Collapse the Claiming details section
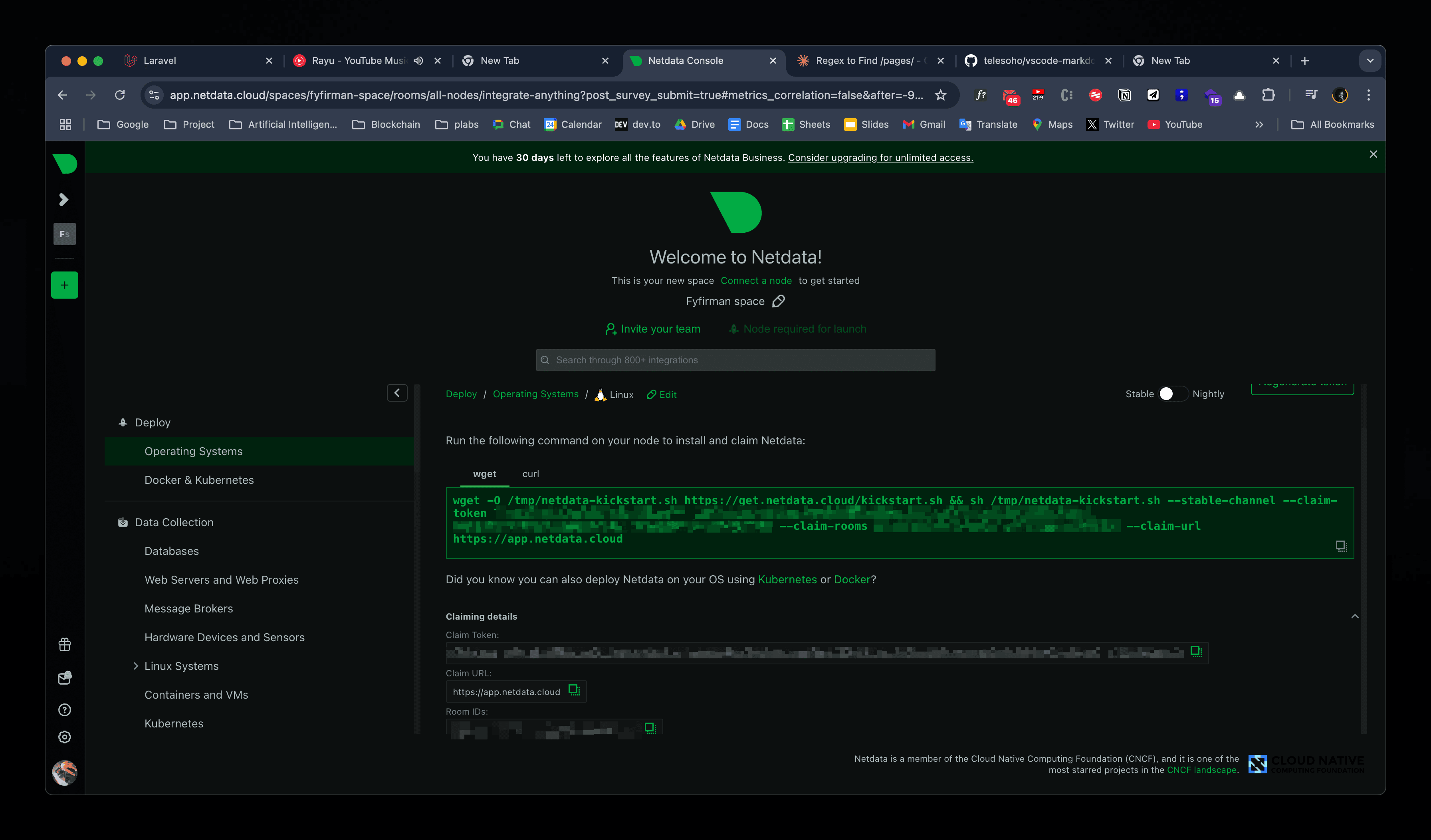 coord(1355,616)
